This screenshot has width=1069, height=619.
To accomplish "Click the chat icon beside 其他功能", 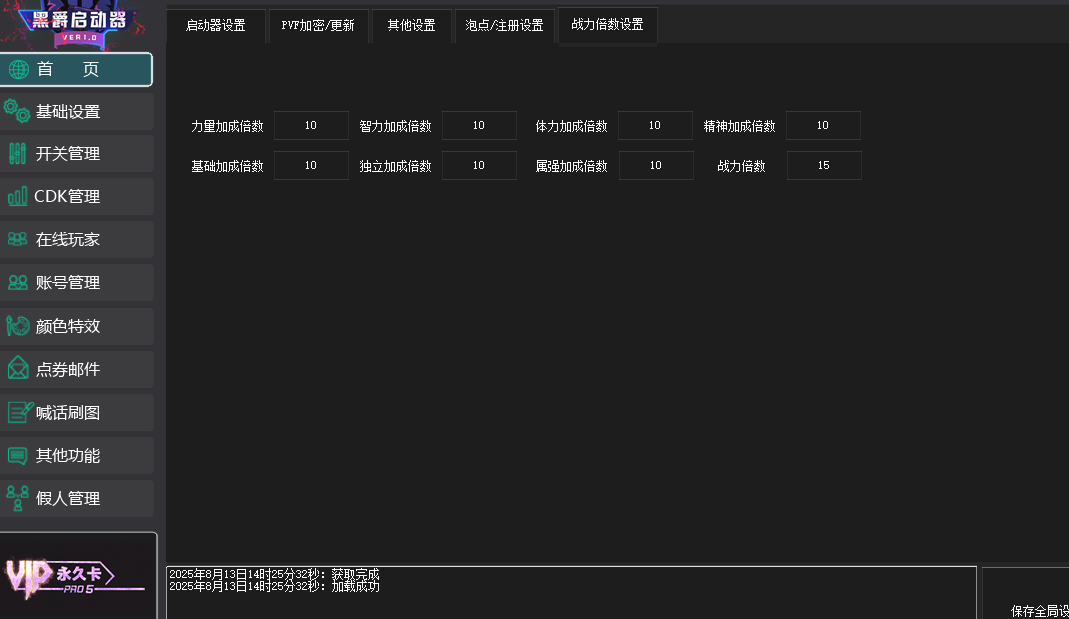I will [17, 455].
